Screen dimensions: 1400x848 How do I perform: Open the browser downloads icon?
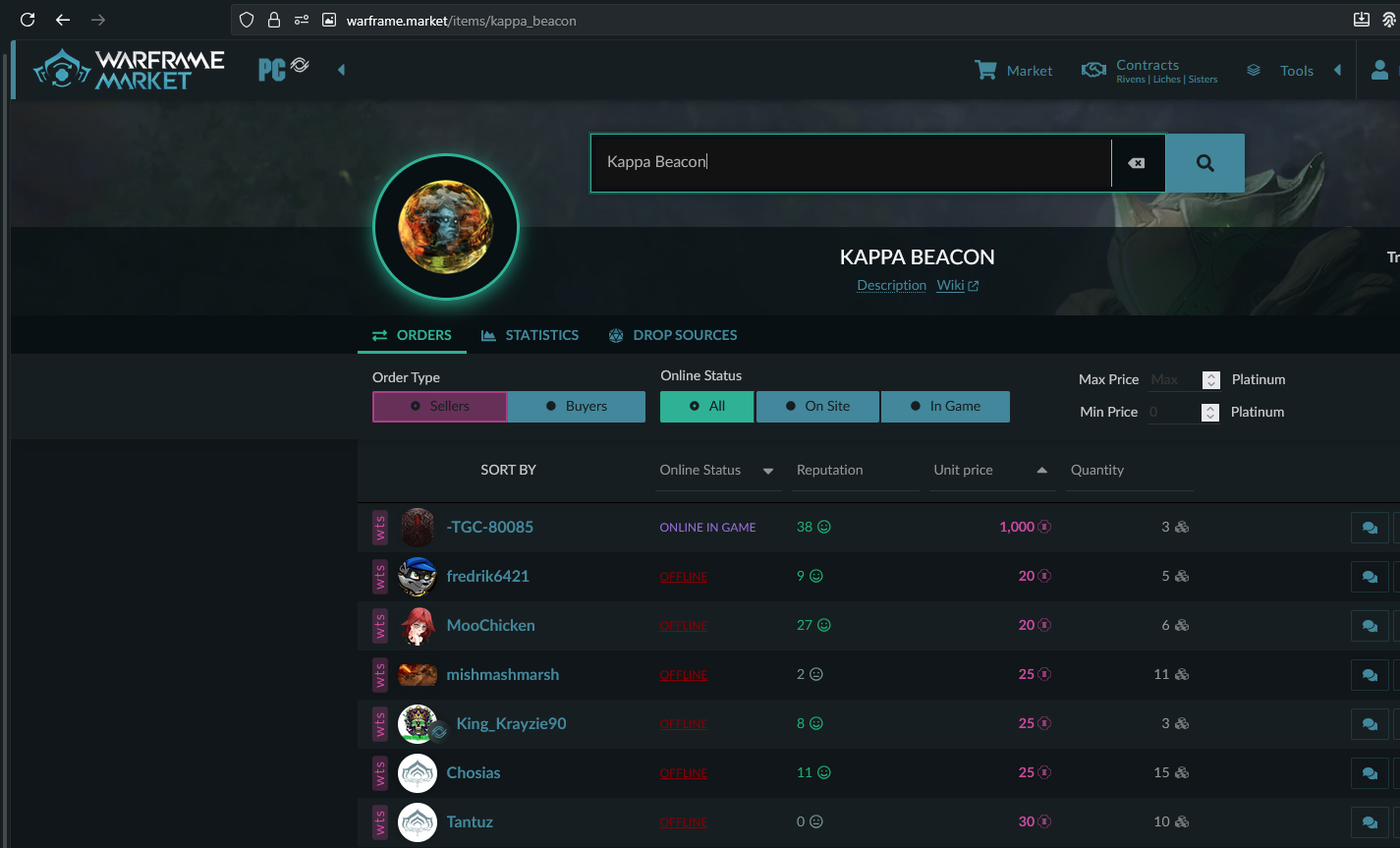(x=1362, y=20)
